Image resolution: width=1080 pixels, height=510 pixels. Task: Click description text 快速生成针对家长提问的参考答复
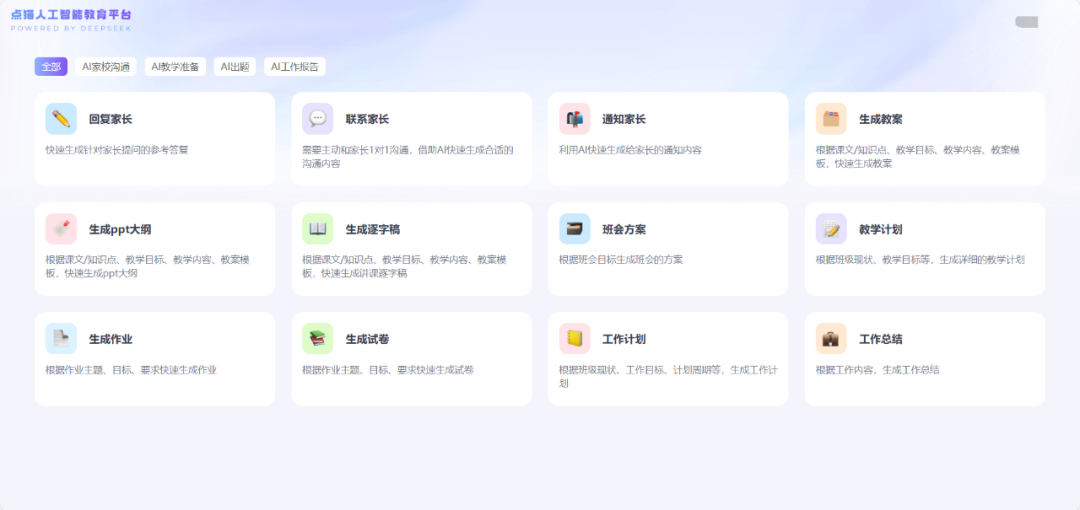pos(116,150)
